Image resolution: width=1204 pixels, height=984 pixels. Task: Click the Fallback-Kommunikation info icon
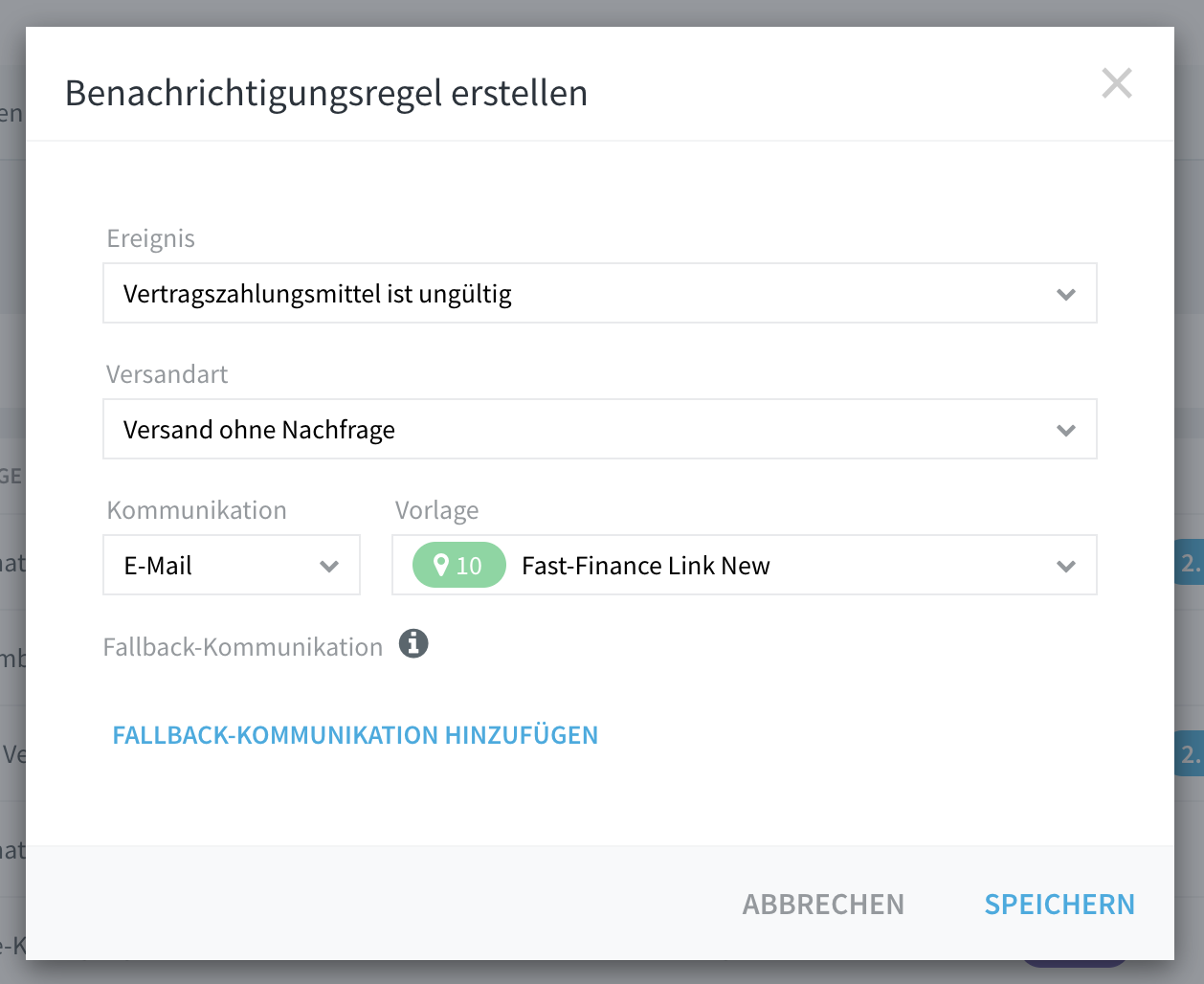(x=413, y=644)
